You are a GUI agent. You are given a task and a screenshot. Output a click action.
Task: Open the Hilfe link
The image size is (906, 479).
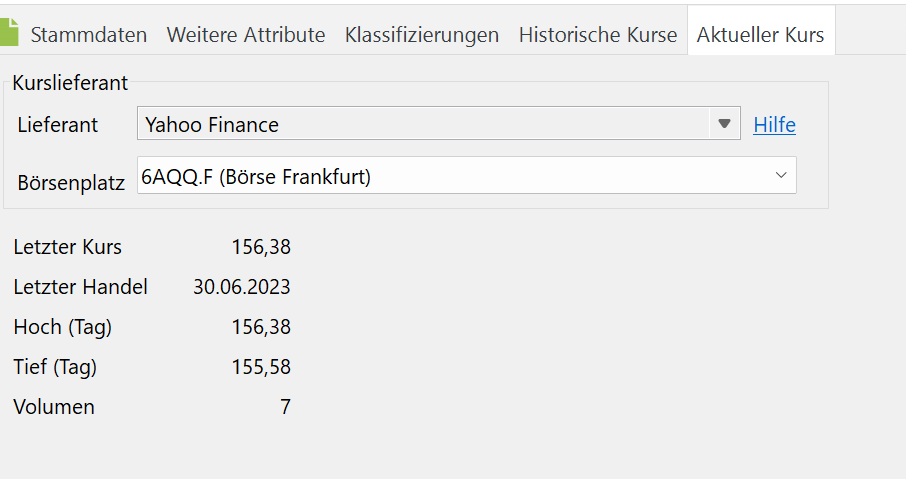774,125
